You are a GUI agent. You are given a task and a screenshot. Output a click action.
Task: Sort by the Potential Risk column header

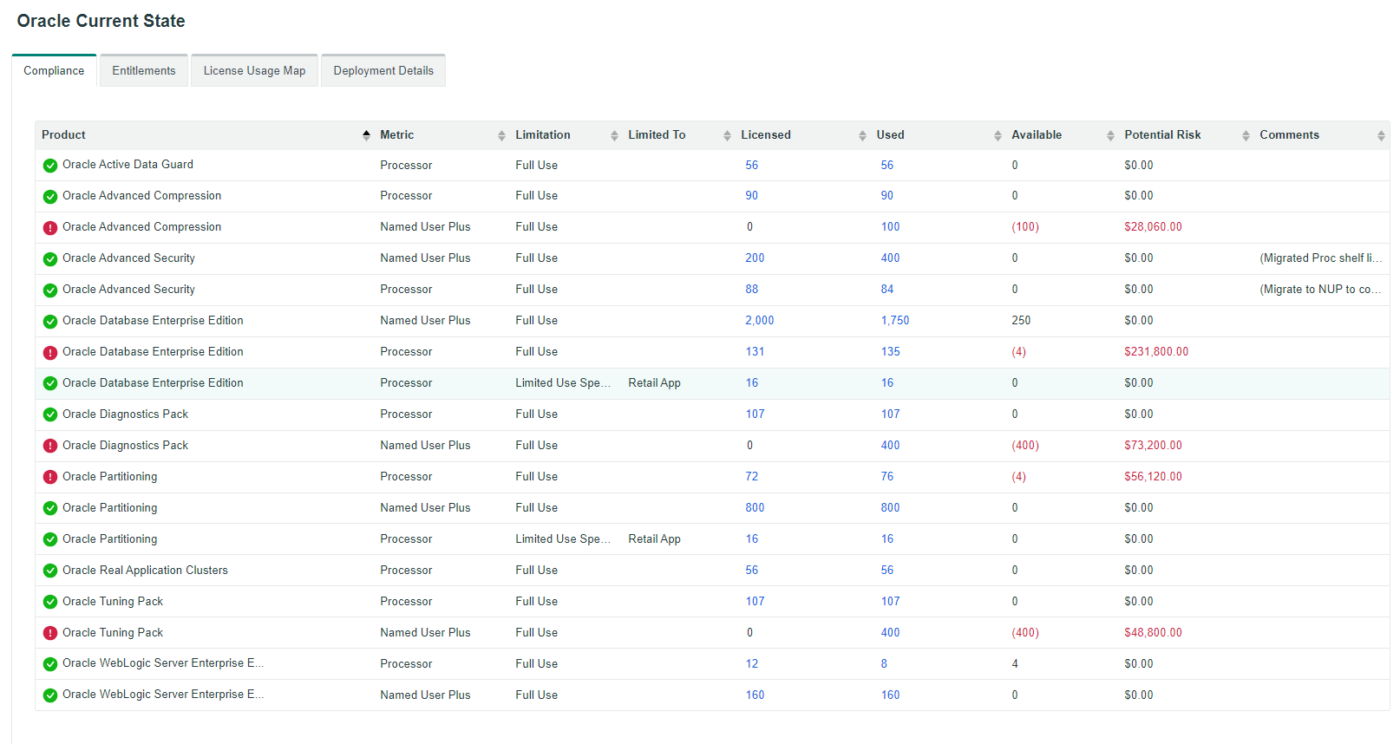pyautogui.click(x=1163, y=135)
